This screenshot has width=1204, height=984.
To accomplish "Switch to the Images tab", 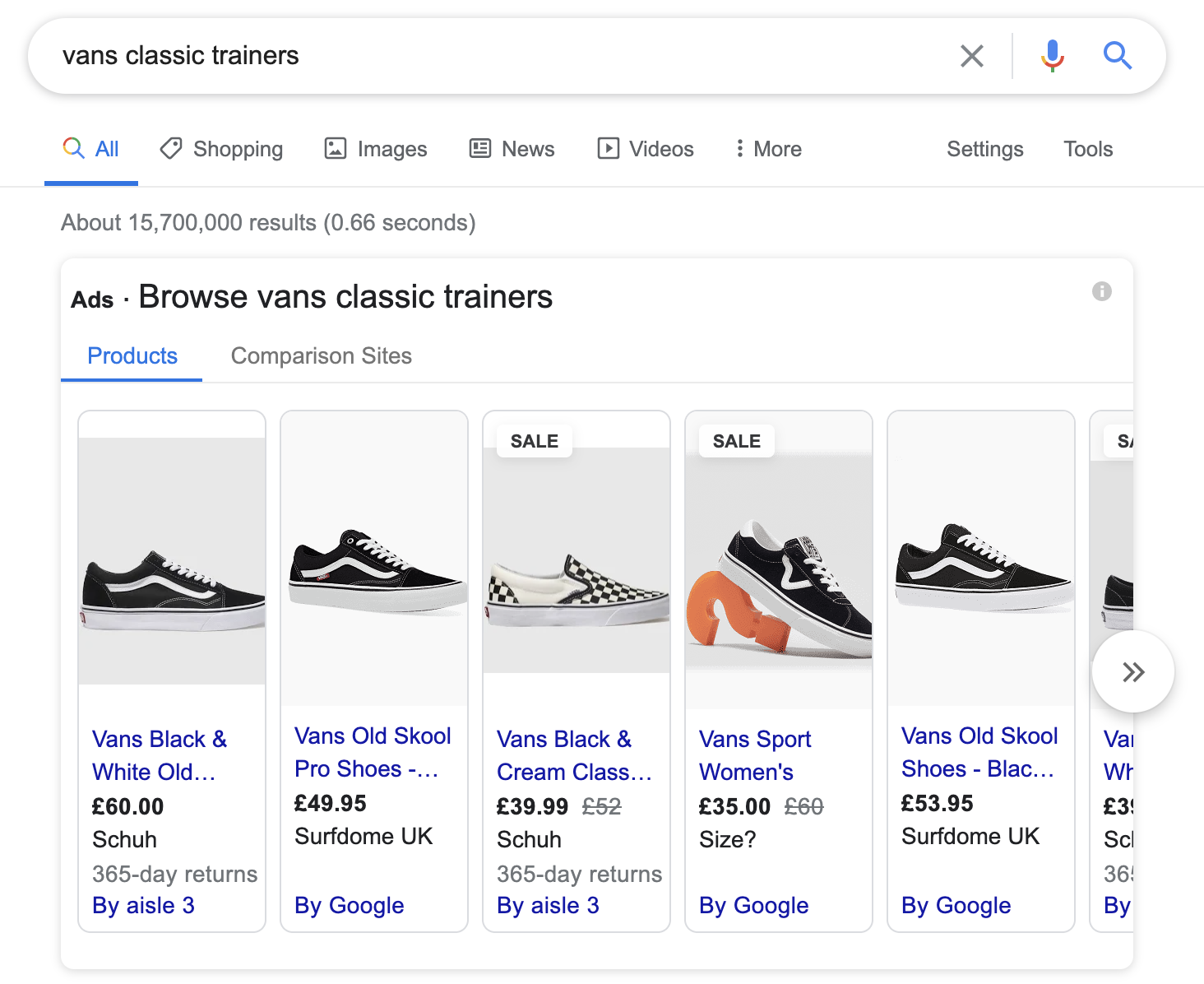I will (x=376, y=149).
